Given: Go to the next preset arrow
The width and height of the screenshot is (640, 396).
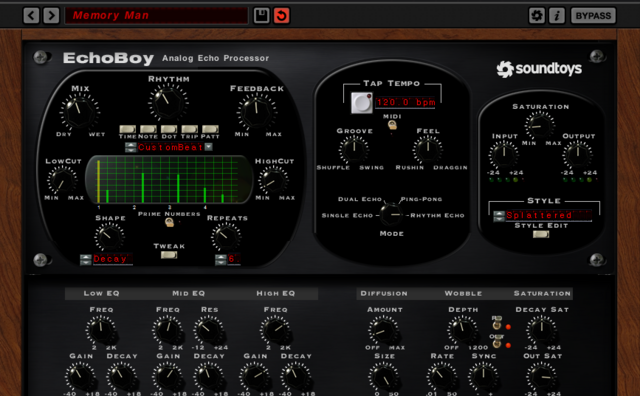Looking at the screenshot, I should (51, 16).
